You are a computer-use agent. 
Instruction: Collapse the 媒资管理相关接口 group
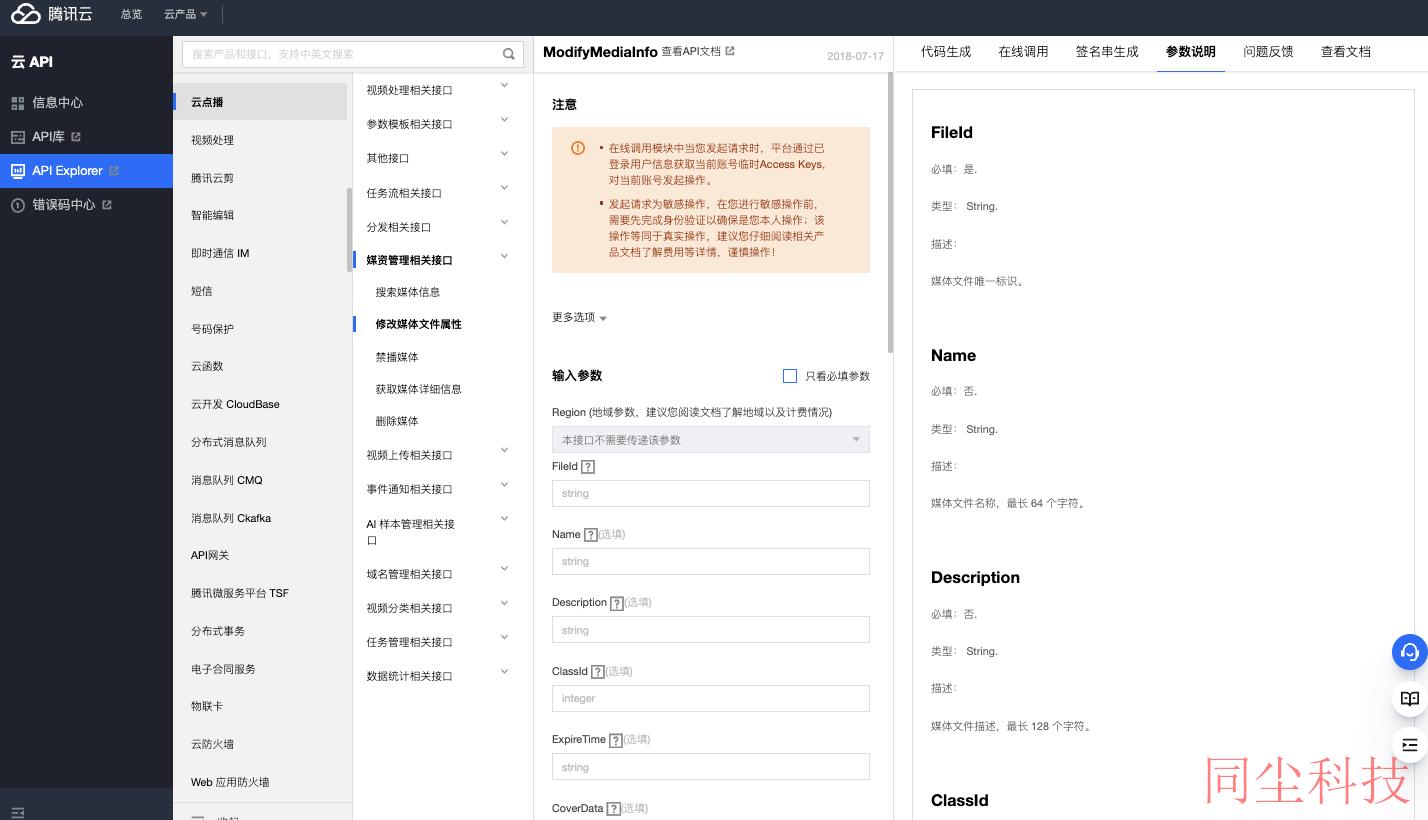tap(504, 257)
